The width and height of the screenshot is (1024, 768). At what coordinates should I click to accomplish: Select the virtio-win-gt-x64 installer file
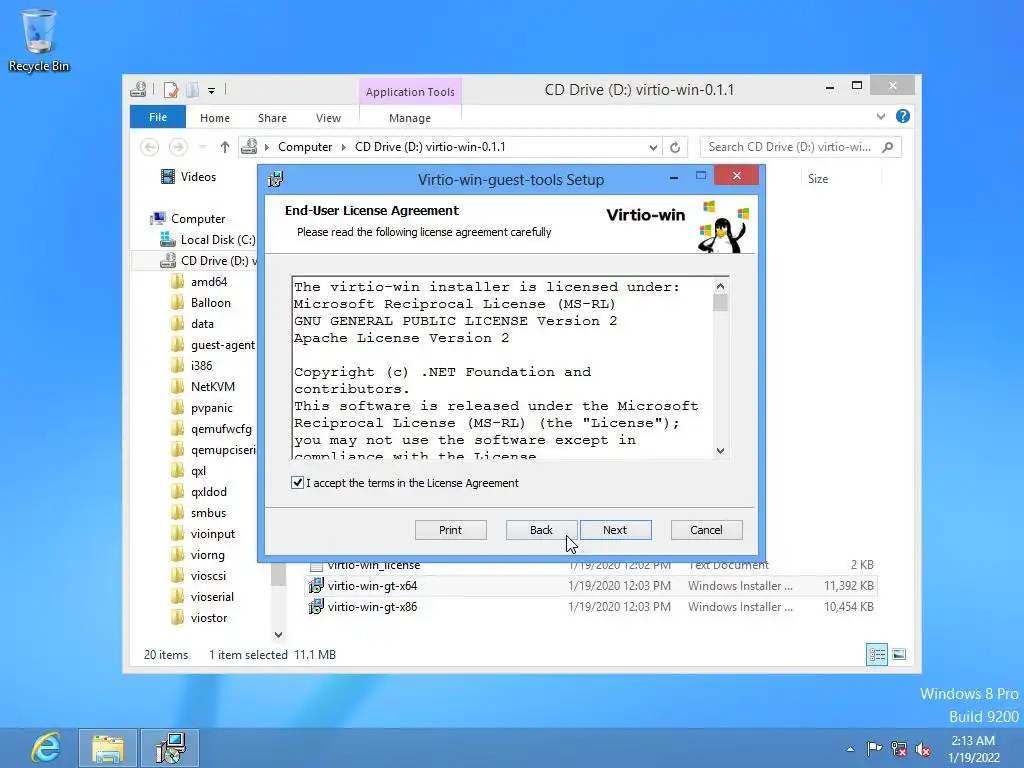(591, 586)
